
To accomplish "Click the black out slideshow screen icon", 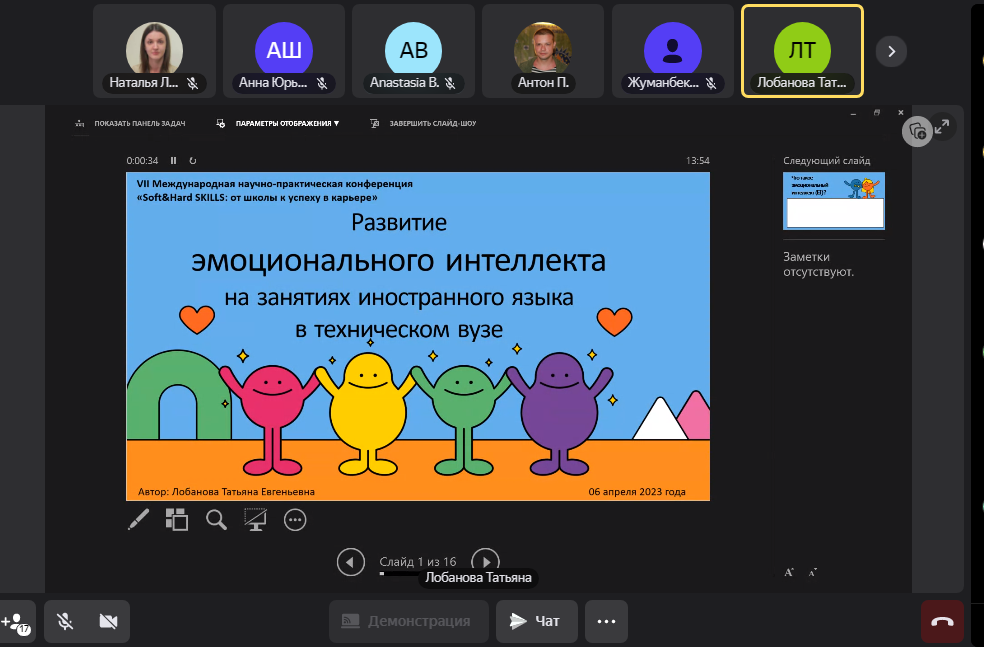I will click(256, 519).
